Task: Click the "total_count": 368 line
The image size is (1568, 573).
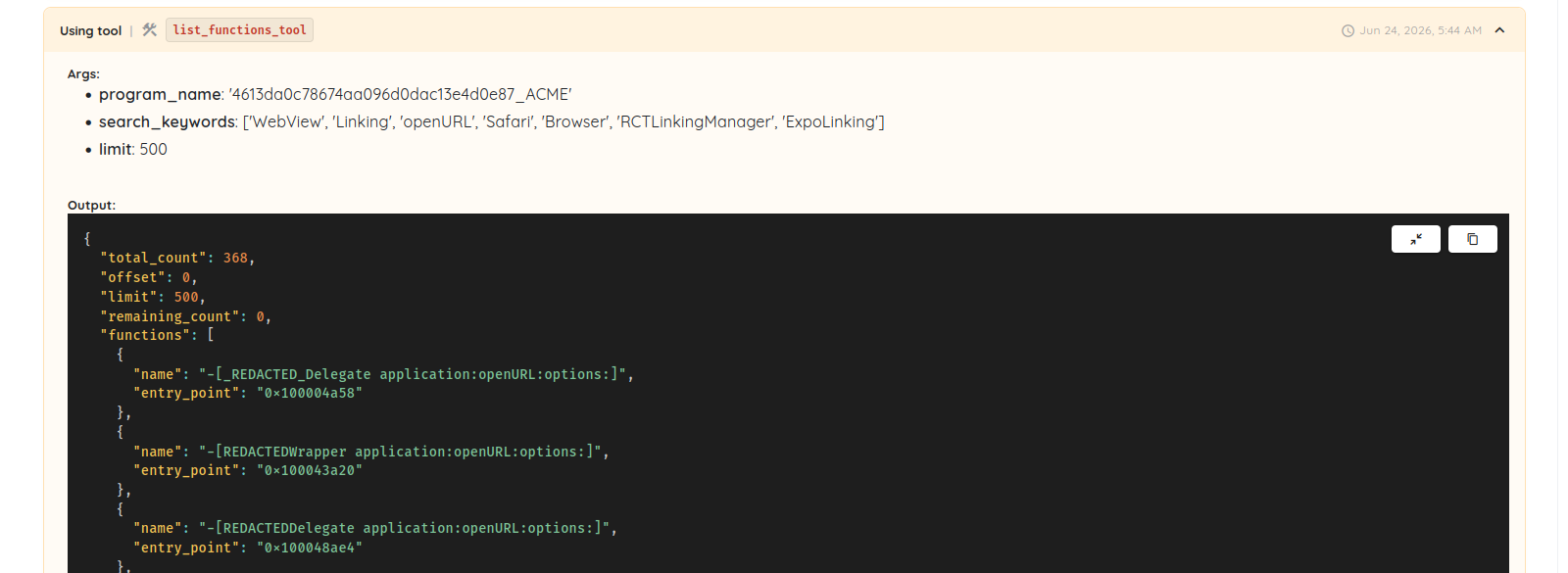Action: pyautogui.click(x=177, y=258)
